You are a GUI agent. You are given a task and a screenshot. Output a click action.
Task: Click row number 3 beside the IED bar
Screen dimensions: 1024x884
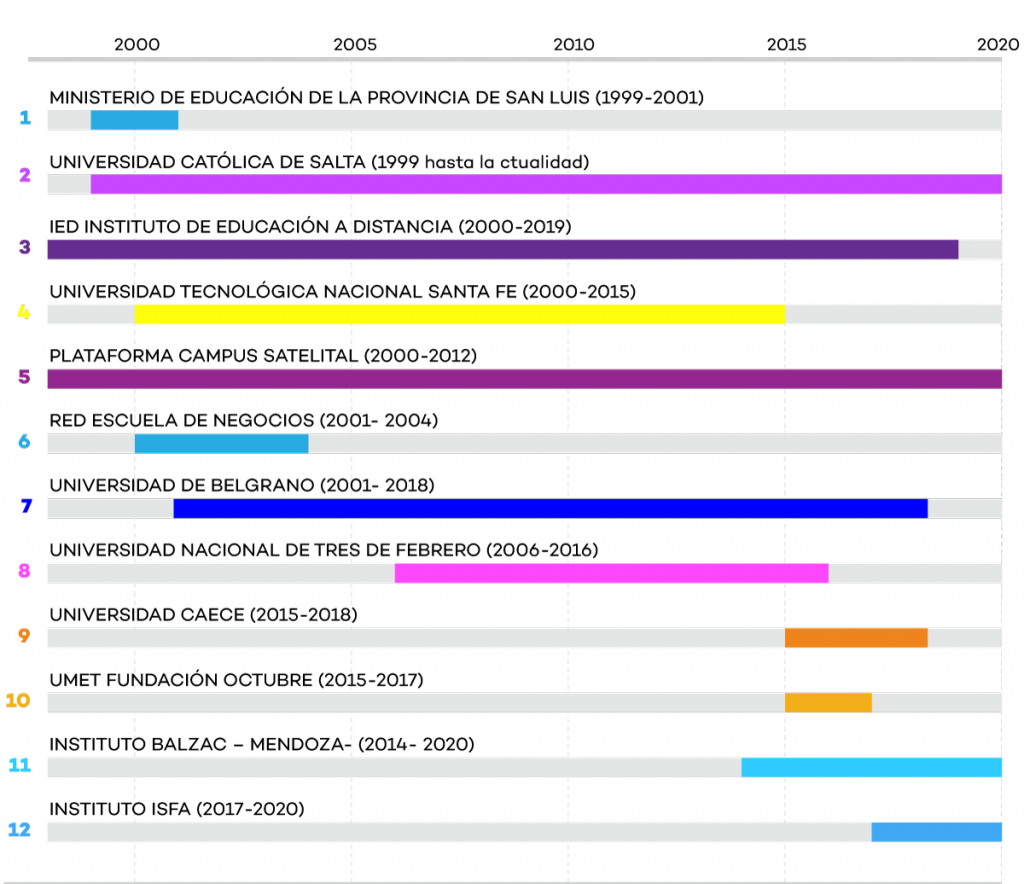[x=25, y=247]
